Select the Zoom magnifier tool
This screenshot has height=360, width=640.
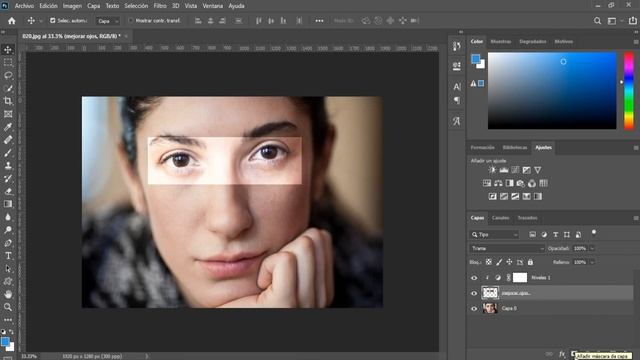click(x=8, y=307)
